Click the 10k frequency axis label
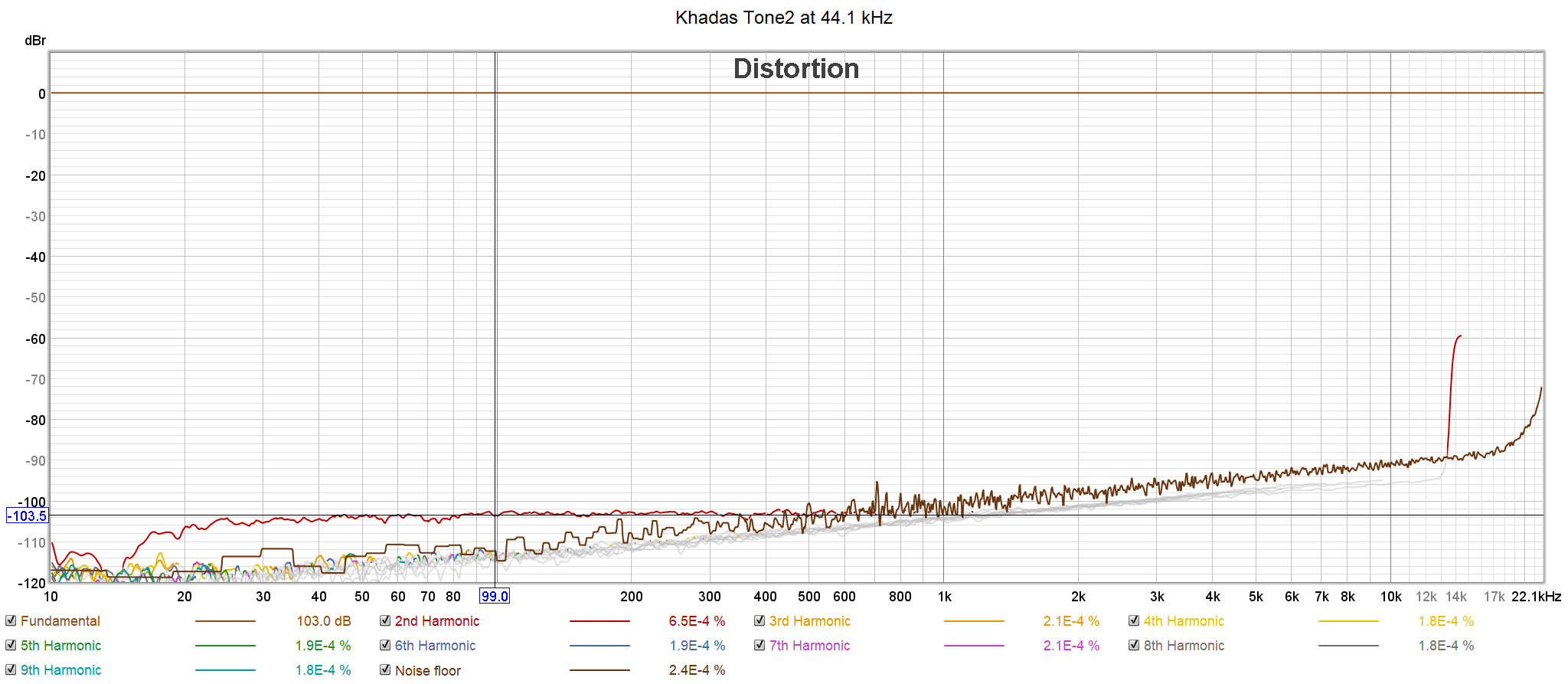The width and height of the screenshot is (1568, 684). pyautogui.click(x=1390, y=597)
